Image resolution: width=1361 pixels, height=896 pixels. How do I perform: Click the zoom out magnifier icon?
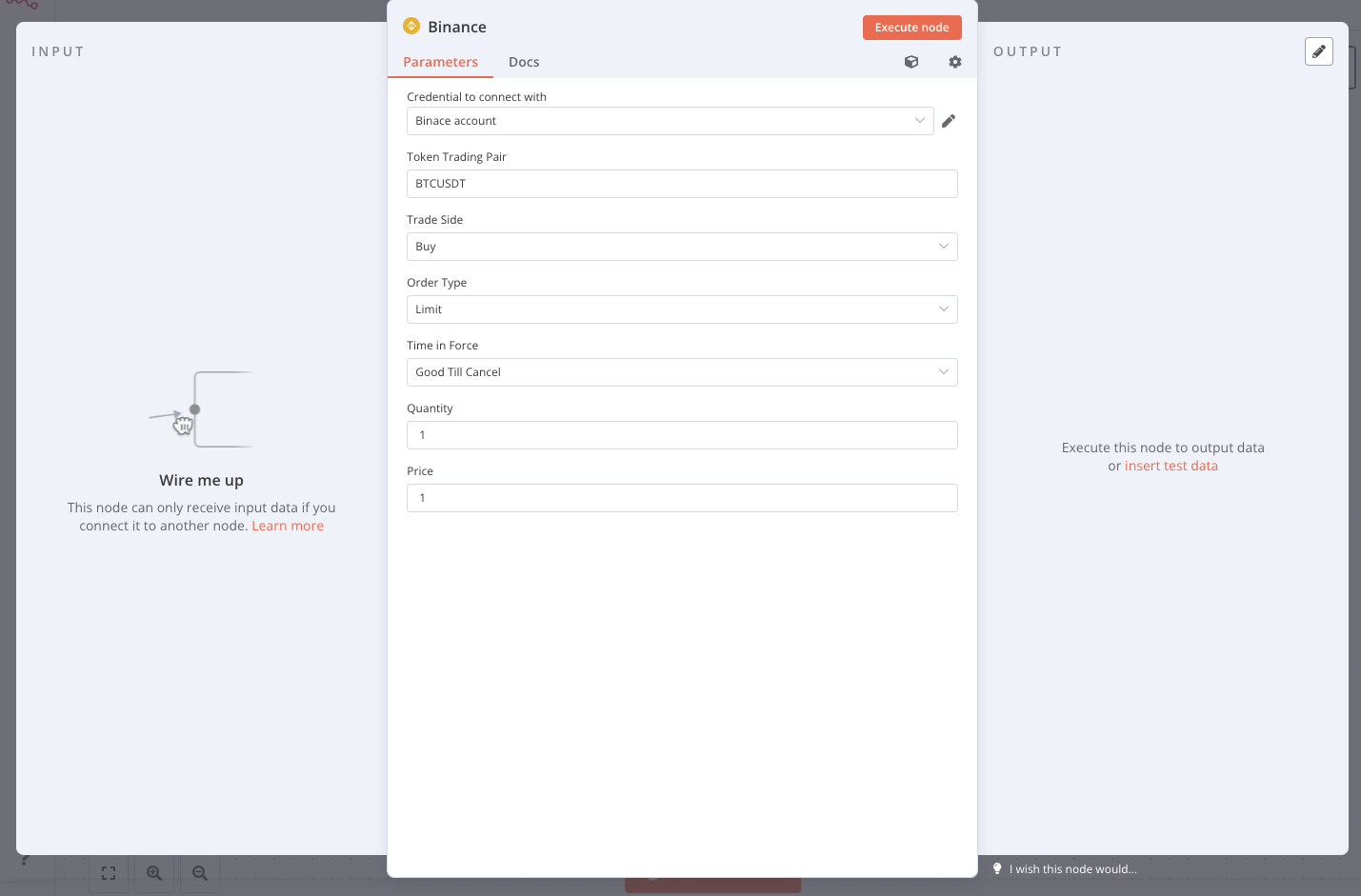(x=200, y=873)
